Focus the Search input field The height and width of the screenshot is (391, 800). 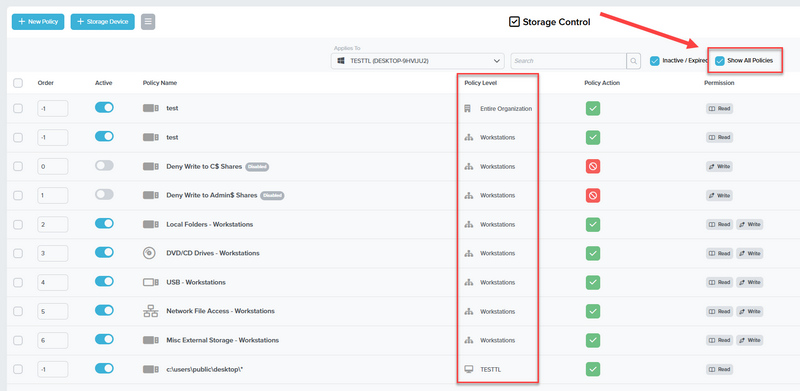point(568,61)
